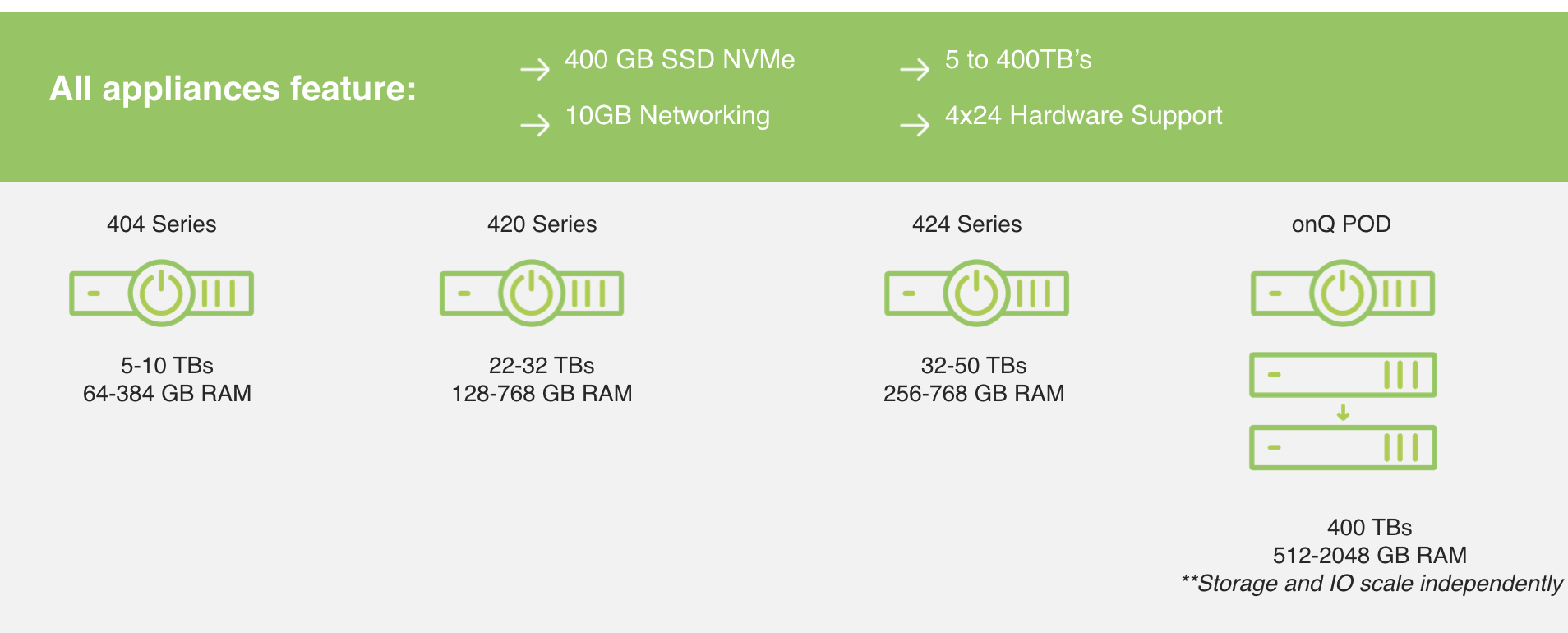Click the "Storage and IO scale independently" note
The width and height of the screenshot is (1568, 633).
point(1372,584)
